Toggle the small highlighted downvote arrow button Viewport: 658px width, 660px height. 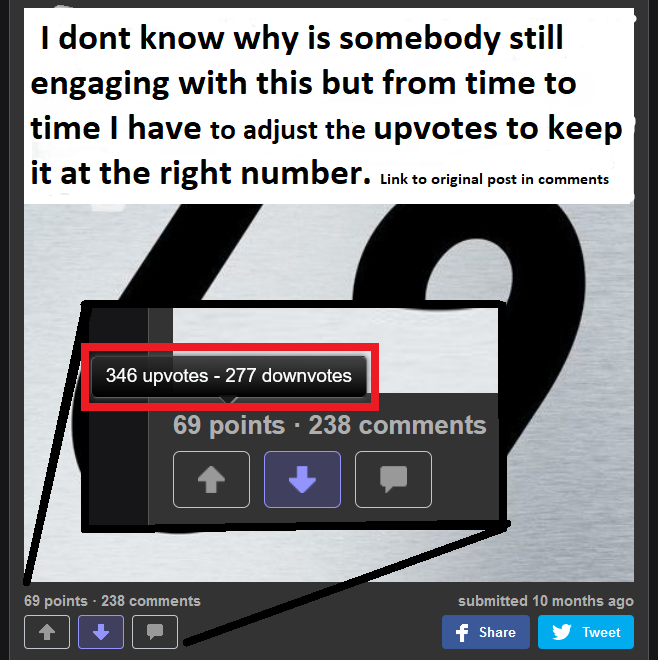coord(101,632)
